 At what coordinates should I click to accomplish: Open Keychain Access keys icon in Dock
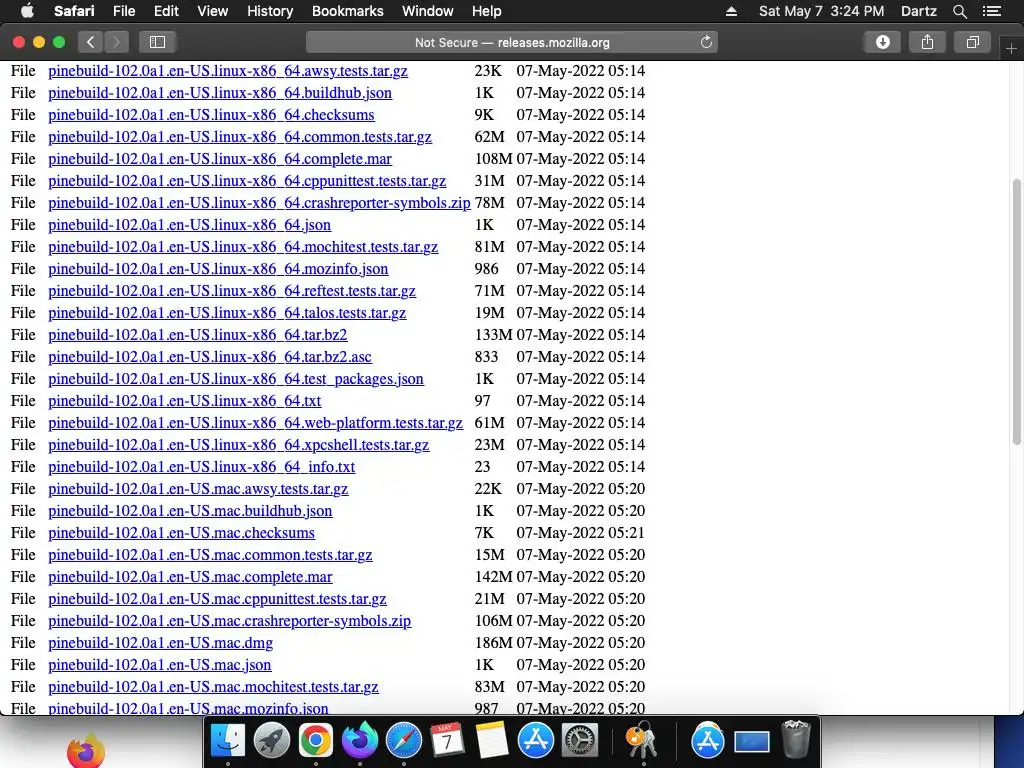642,741
